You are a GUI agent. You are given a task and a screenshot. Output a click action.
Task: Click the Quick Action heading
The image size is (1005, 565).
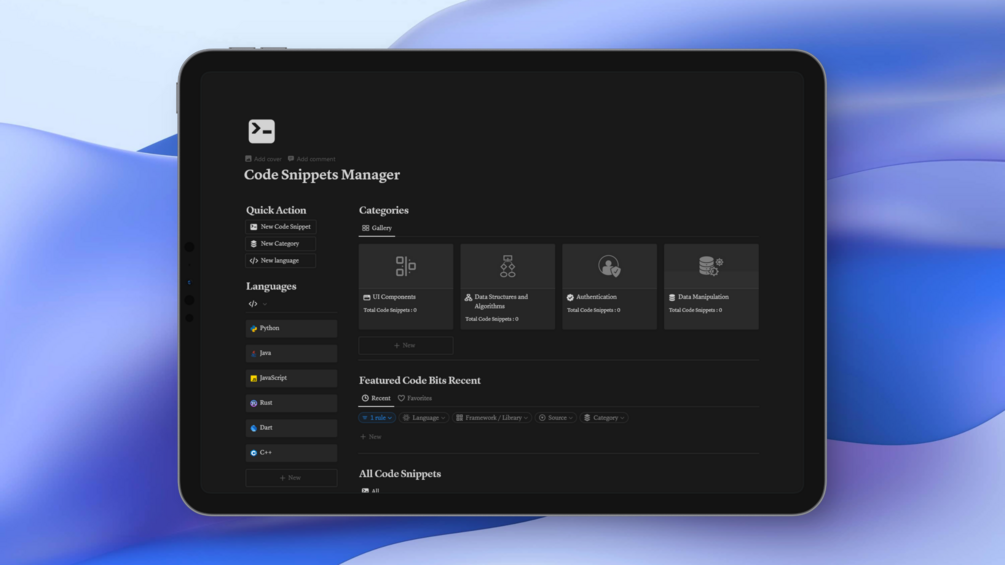(276, 210)
